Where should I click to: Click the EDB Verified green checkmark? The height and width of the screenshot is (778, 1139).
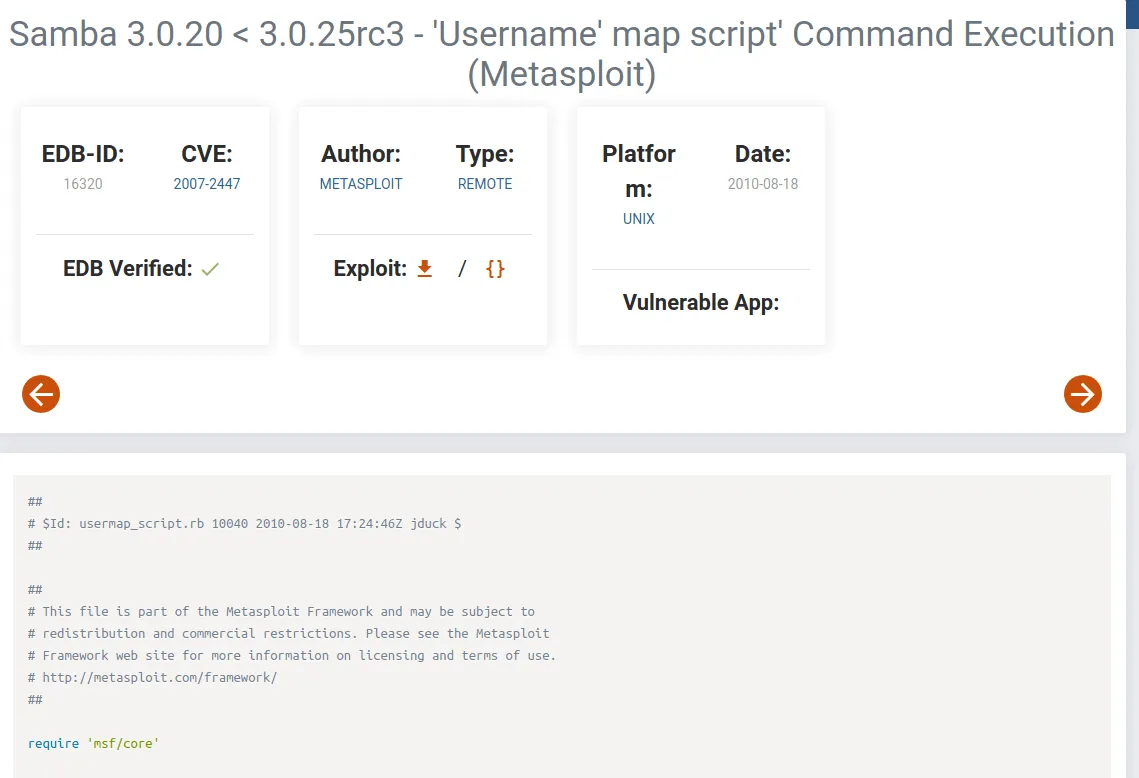(210, 269)
